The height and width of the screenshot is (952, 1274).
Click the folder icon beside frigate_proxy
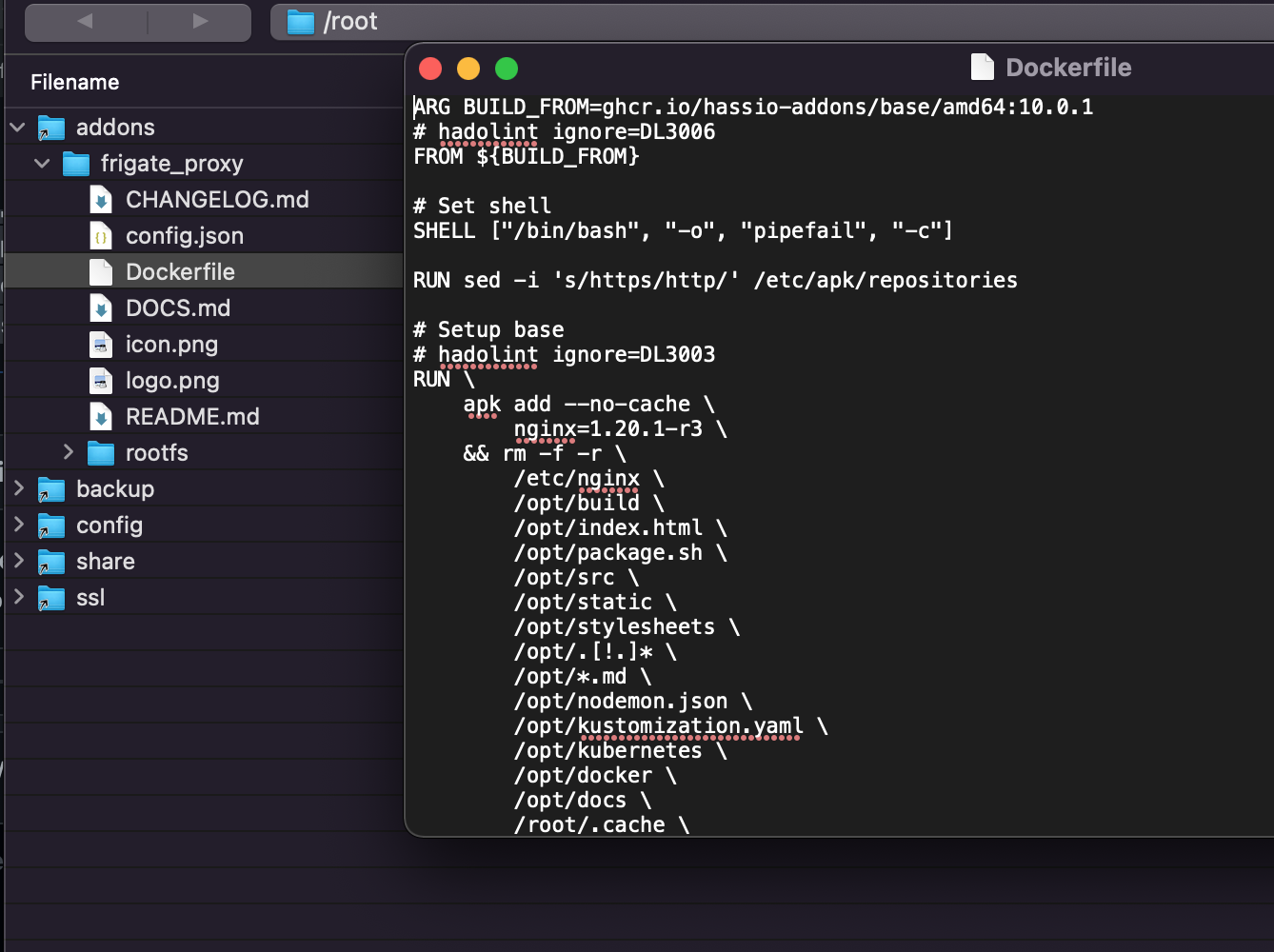pyautogui.click(x=74, y=163)
